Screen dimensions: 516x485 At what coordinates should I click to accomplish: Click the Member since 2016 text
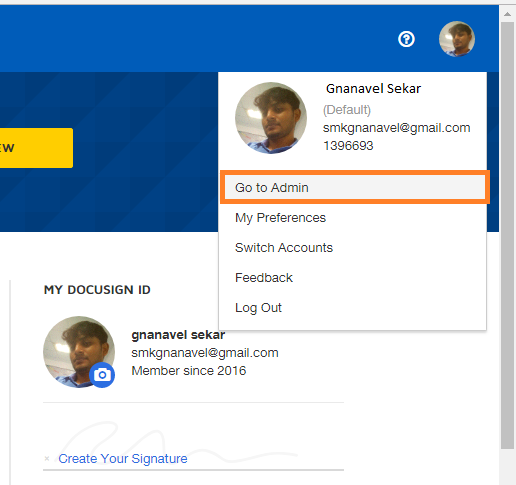pos(189,371)
